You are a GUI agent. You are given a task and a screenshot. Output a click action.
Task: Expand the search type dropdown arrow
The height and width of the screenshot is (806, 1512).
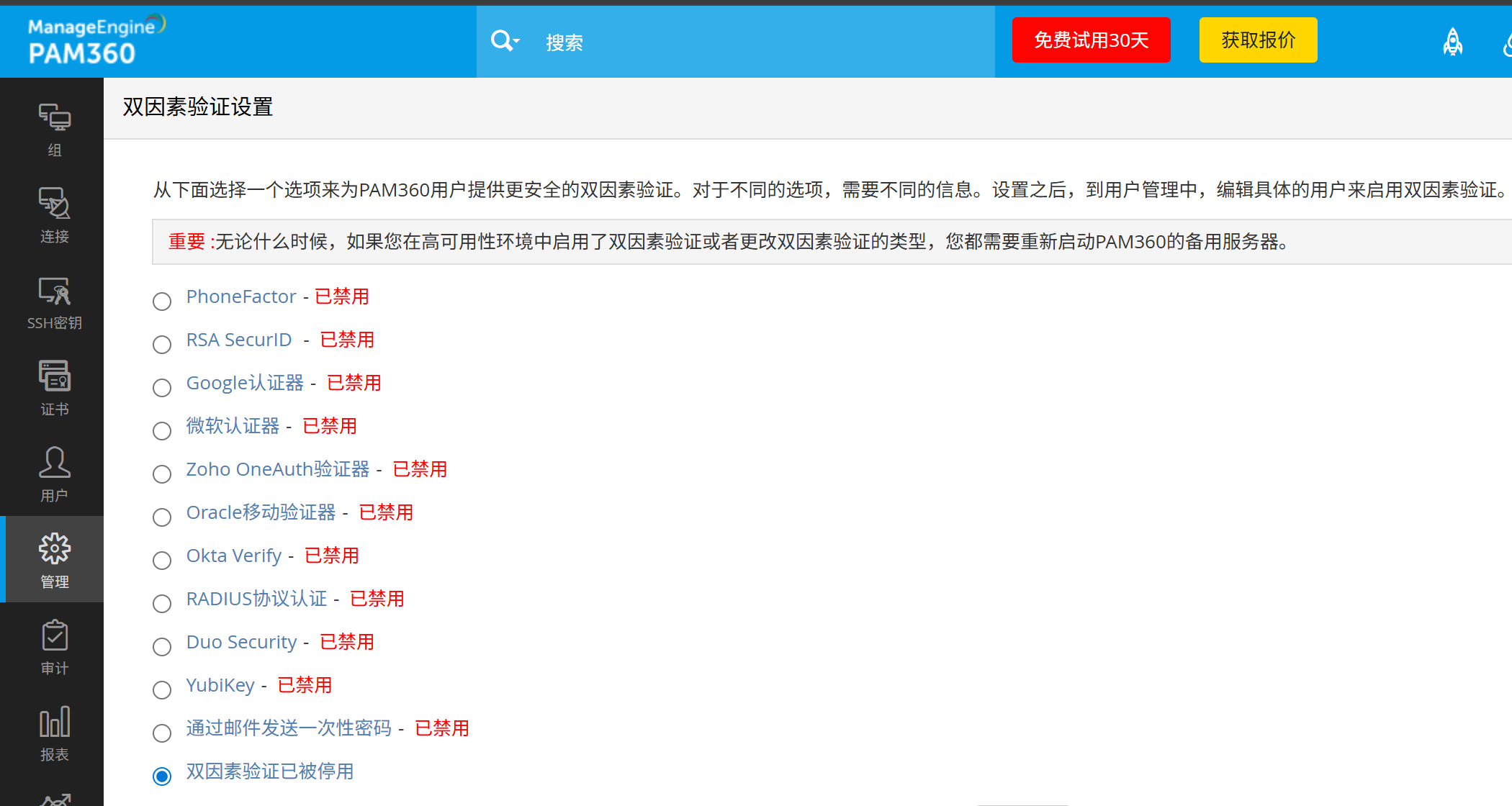click(x=516, y=42)
